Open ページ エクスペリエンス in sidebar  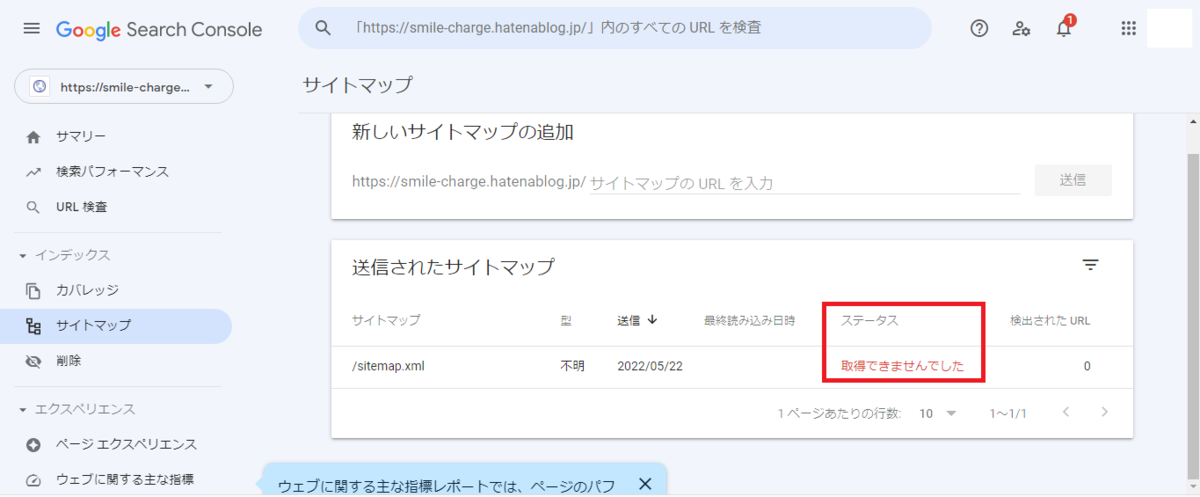[x=116, y=444]
